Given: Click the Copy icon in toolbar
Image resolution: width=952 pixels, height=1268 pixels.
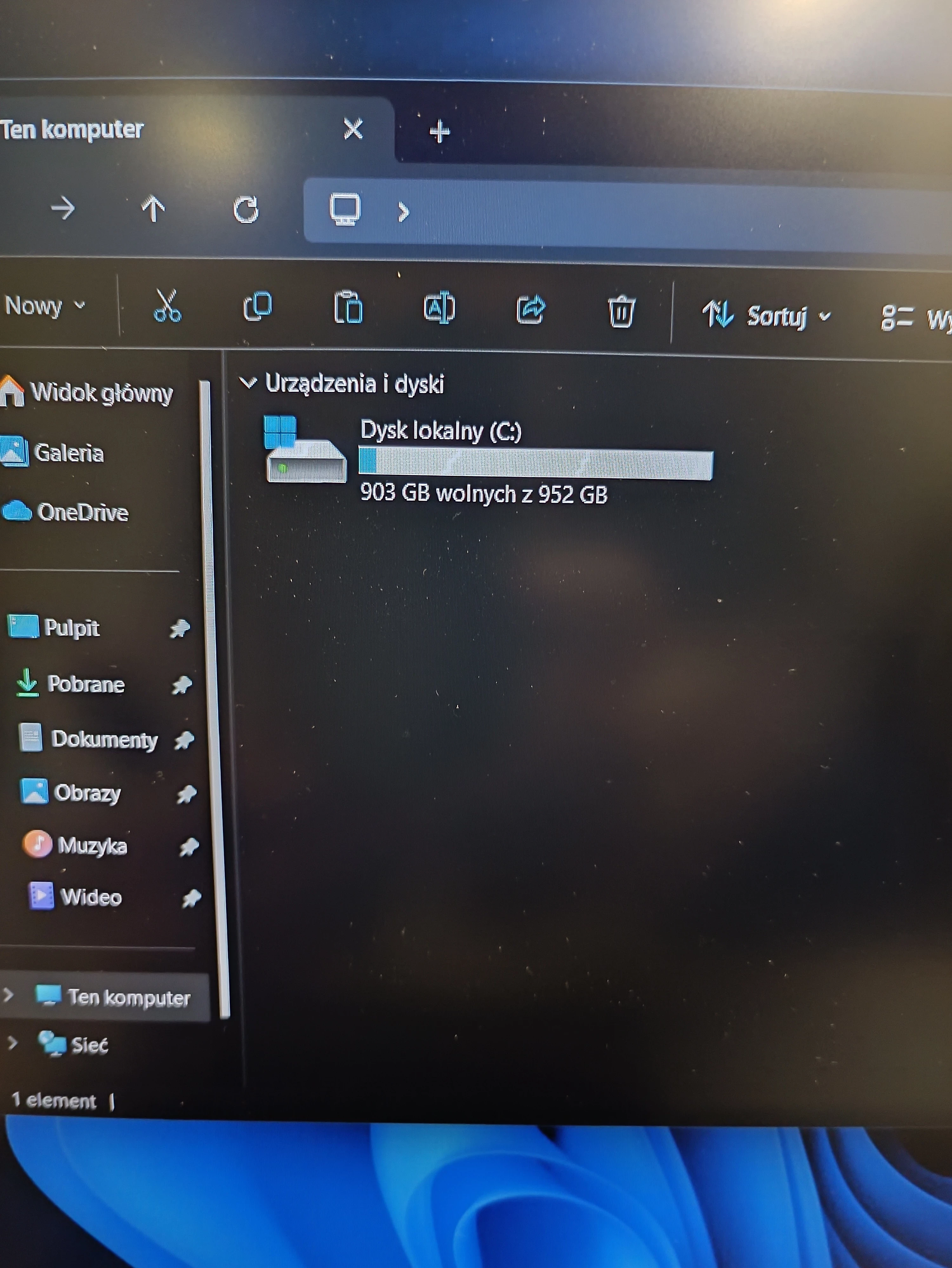Looking at the screenshot, I should pyautogui.click(x=257, y=307).
